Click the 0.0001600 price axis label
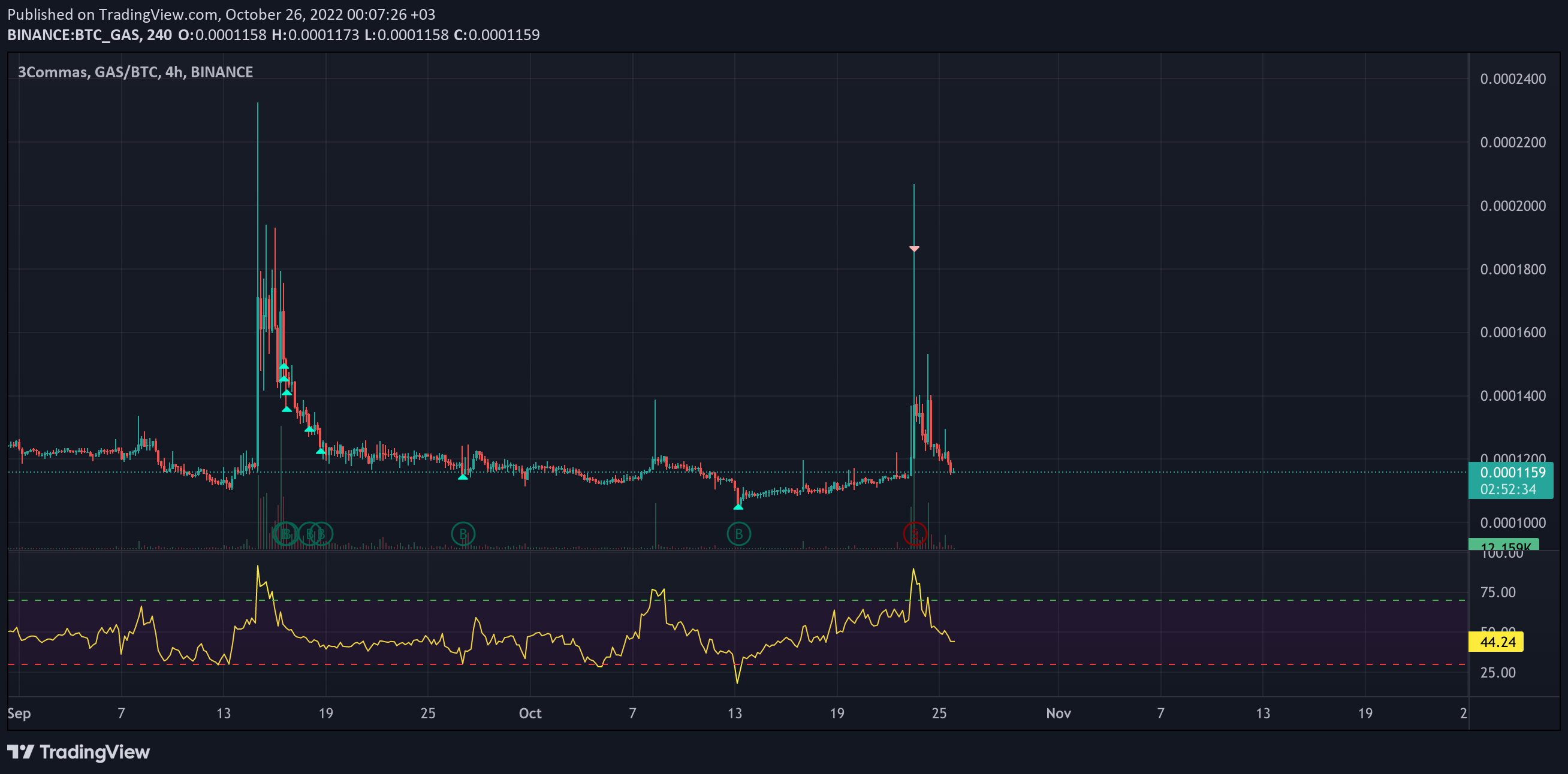Viewport: 1568px width, 774px height. (1513, 332)
